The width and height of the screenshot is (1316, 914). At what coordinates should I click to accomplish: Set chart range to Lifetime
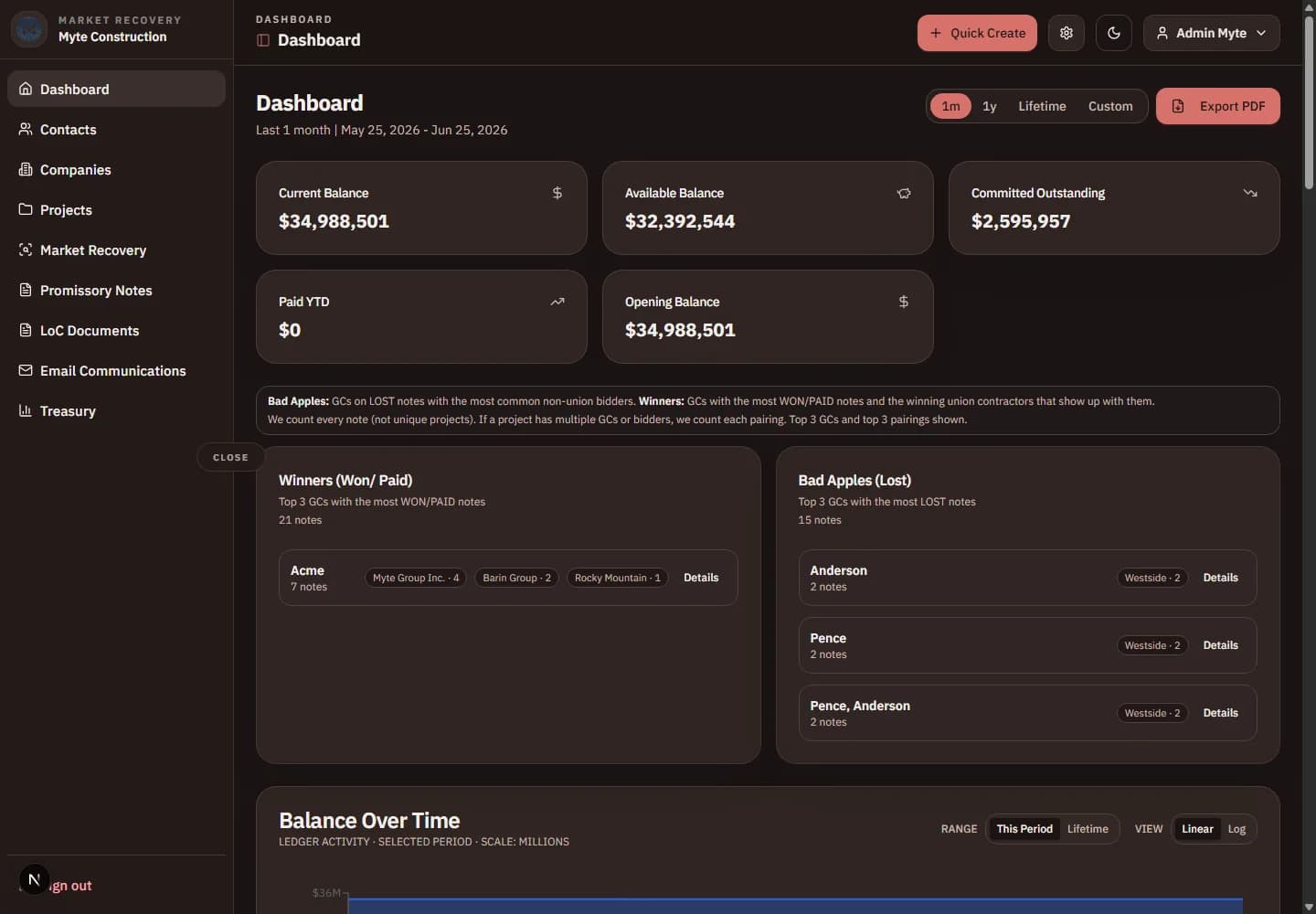[x=1088, y=829]
